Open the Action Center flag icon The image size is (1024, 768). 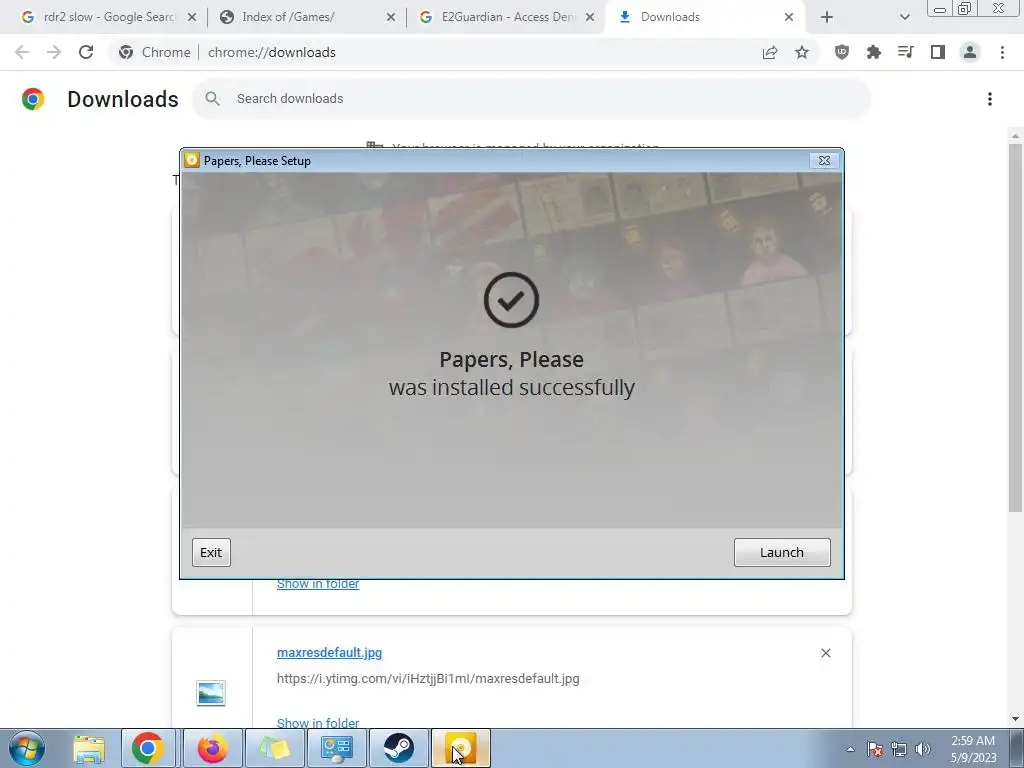[875, 749]
